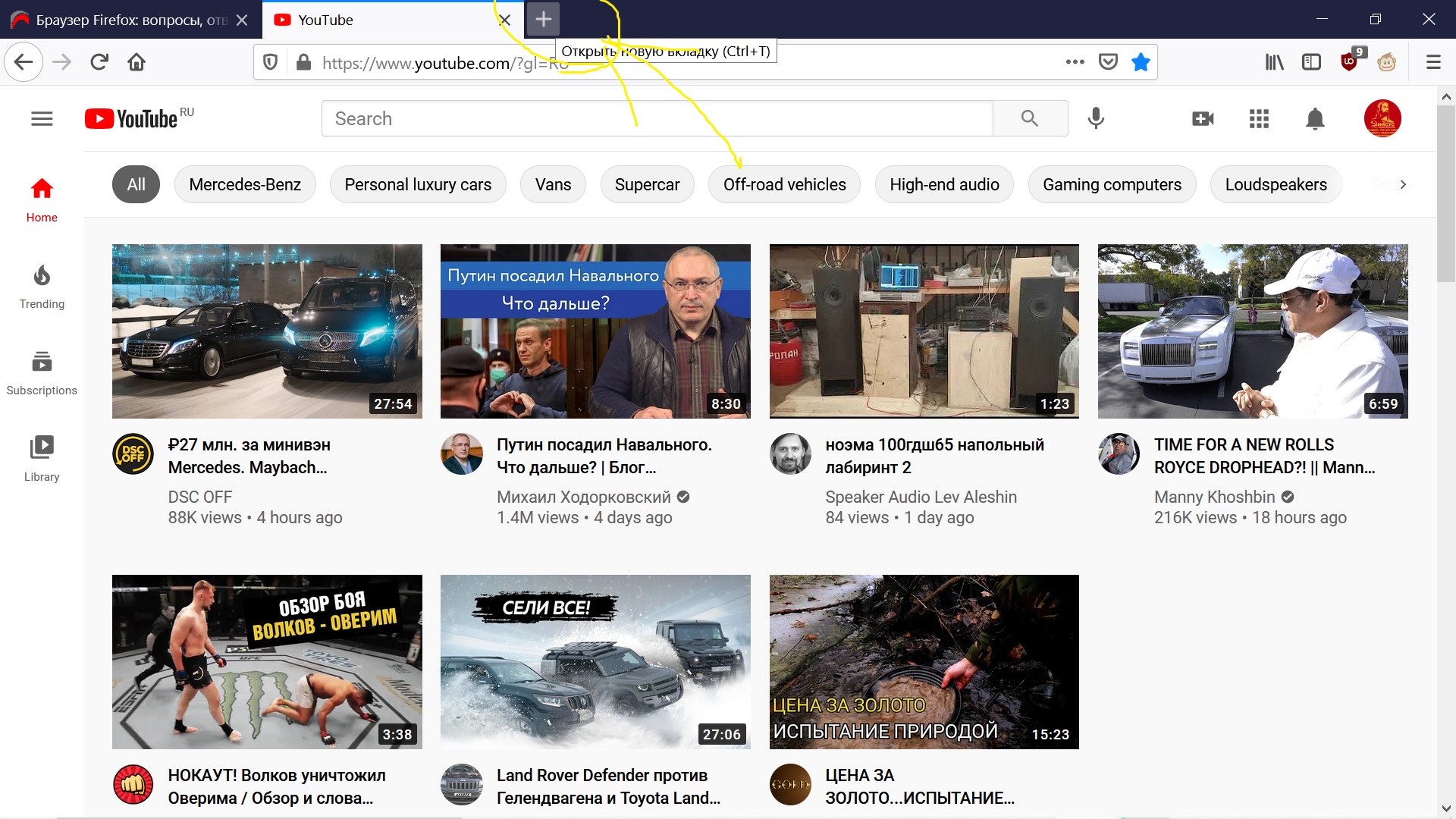
Task: Open the YouTube apps grid icon
Action: [x=1259, y=119]
